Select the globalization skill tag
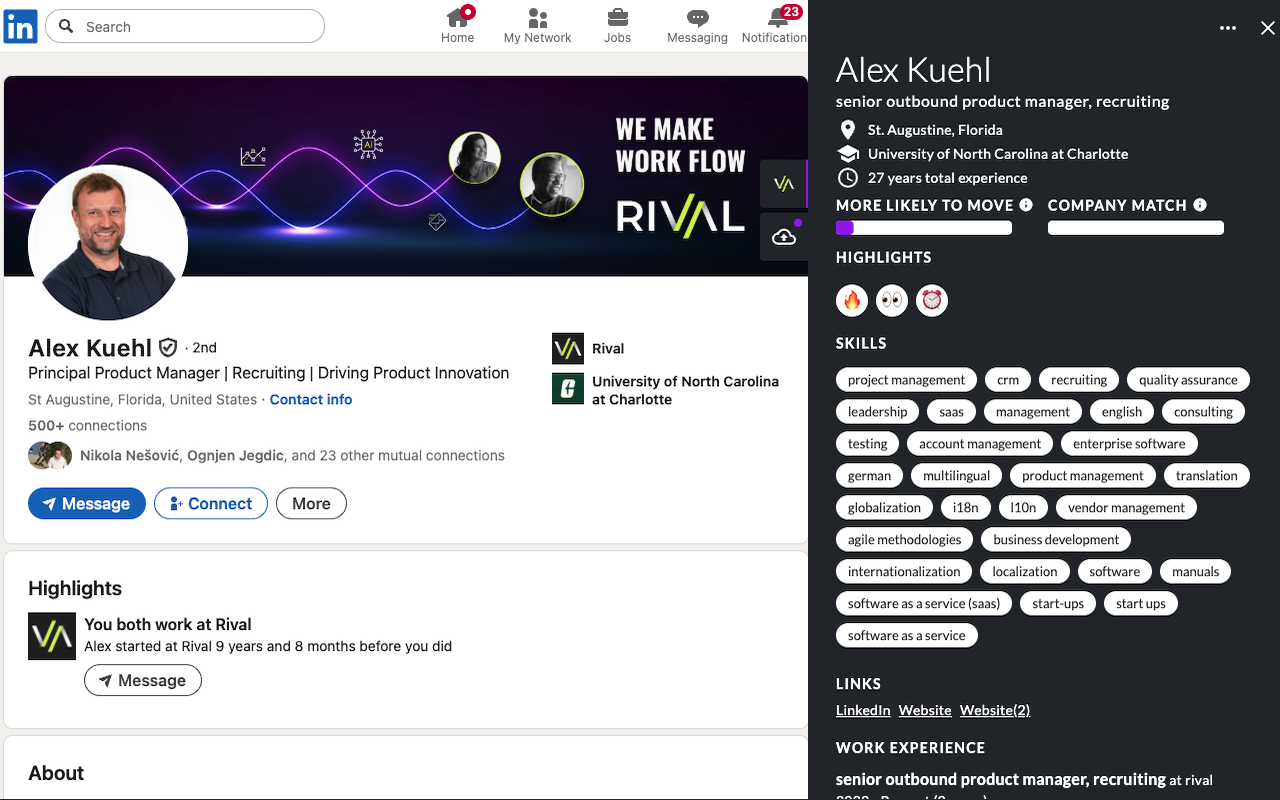The image size is (1280, 800). tap(884, 507)
